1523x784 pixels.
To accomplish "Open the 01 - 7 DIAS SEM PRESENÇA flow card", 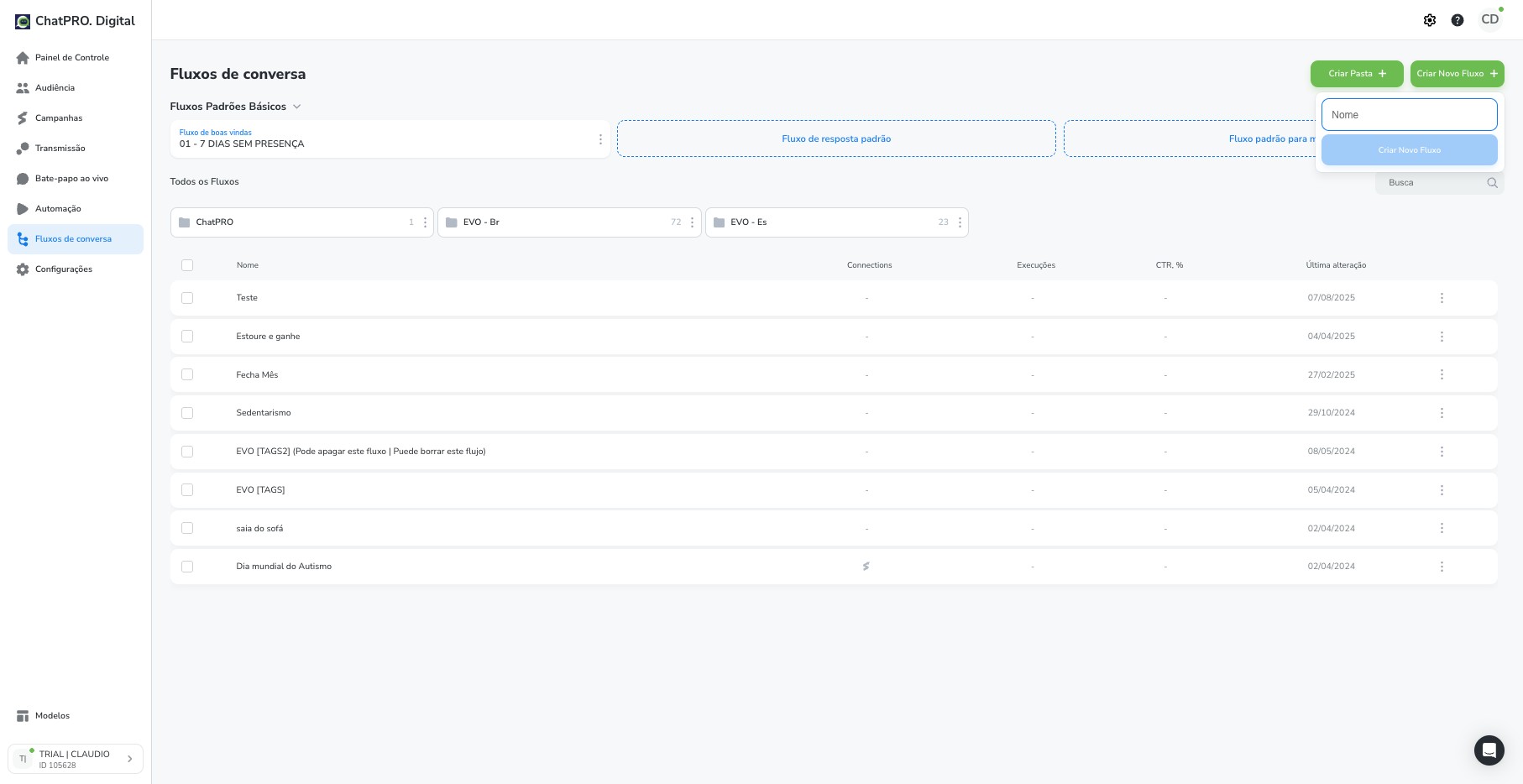I will pos(390,139).
